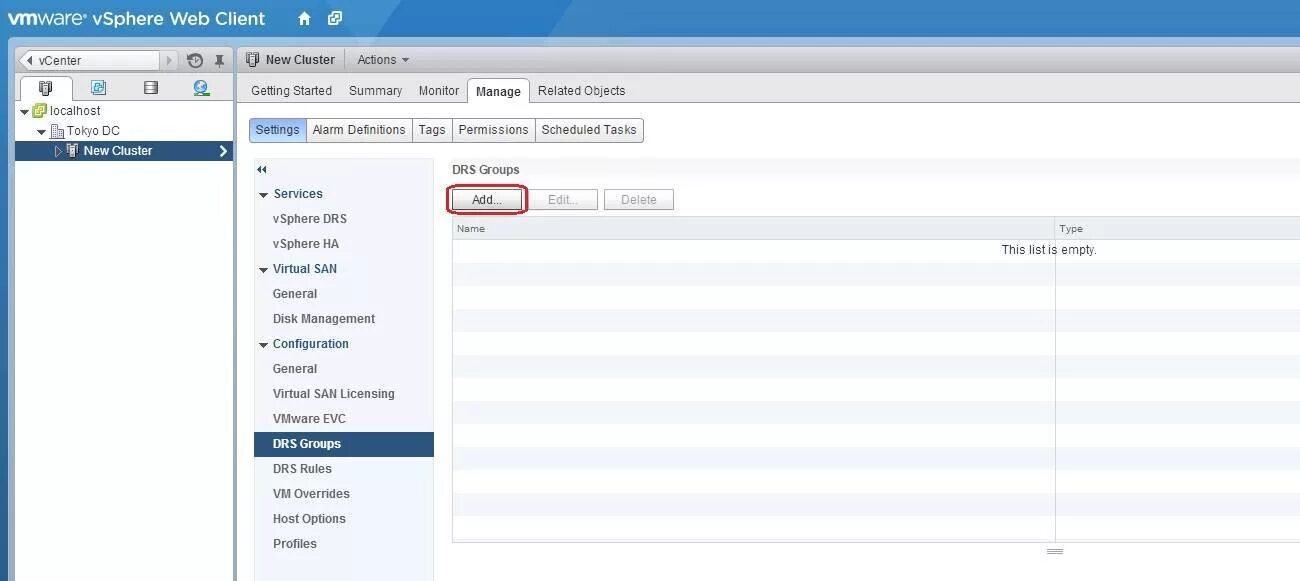The image size is (1300, 581).
Task: Go to the vSphere home icon
Action: click(305, 18)
